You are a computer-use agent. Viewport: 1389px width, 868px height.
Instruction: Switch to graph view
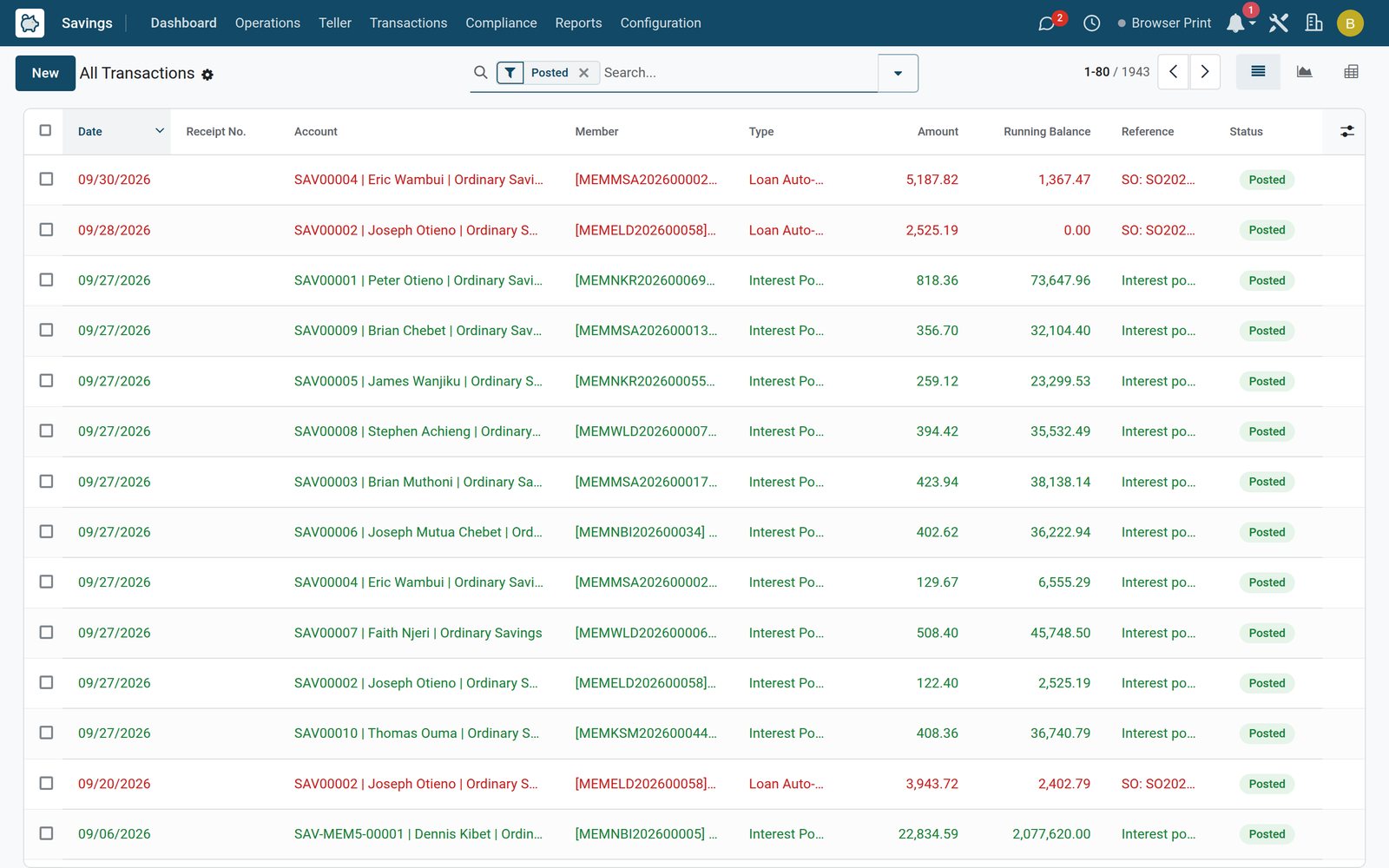pos(1304,72)
